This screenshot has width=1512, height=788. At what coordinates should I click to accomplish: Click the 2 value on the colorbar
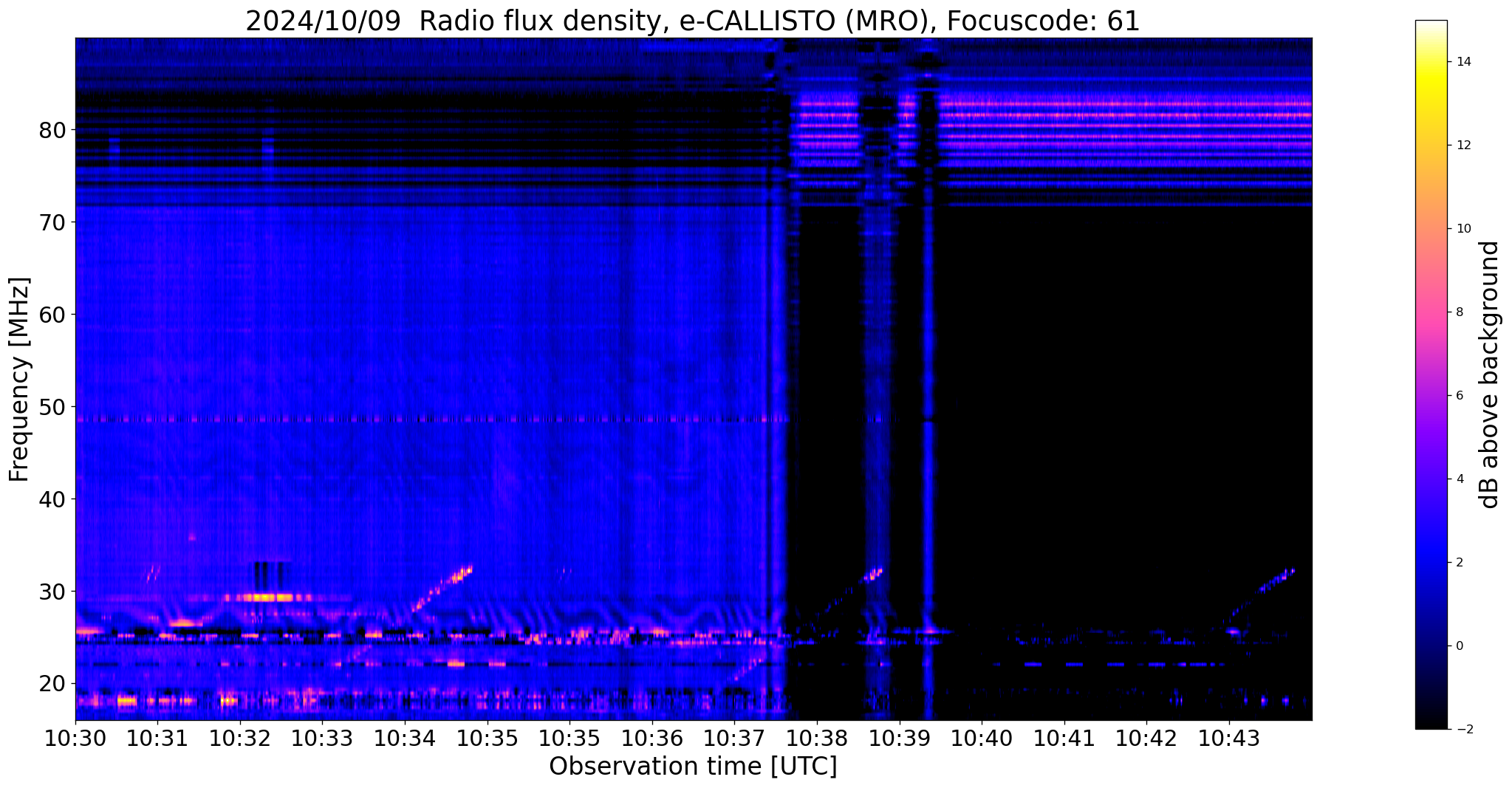[1459, 563]
